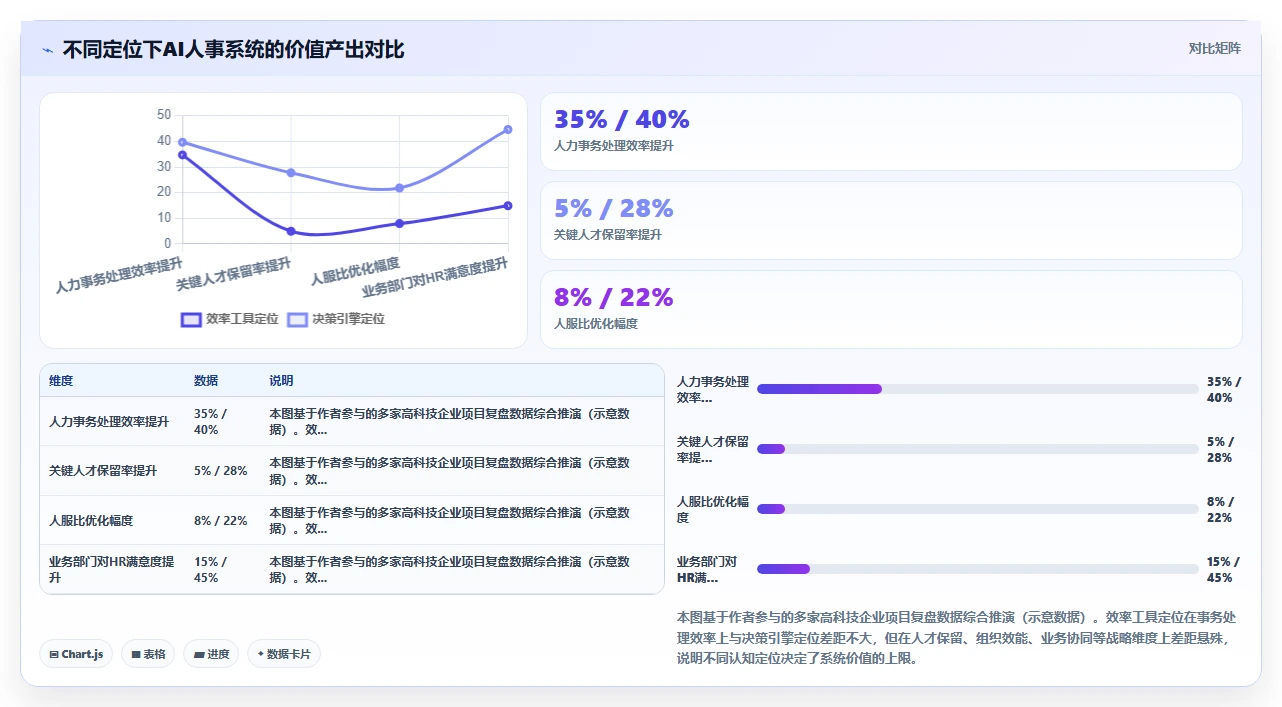1282x707 pixels.
Task: Click the 对比矩阵 label in header
Action: tap(1214, 48)
